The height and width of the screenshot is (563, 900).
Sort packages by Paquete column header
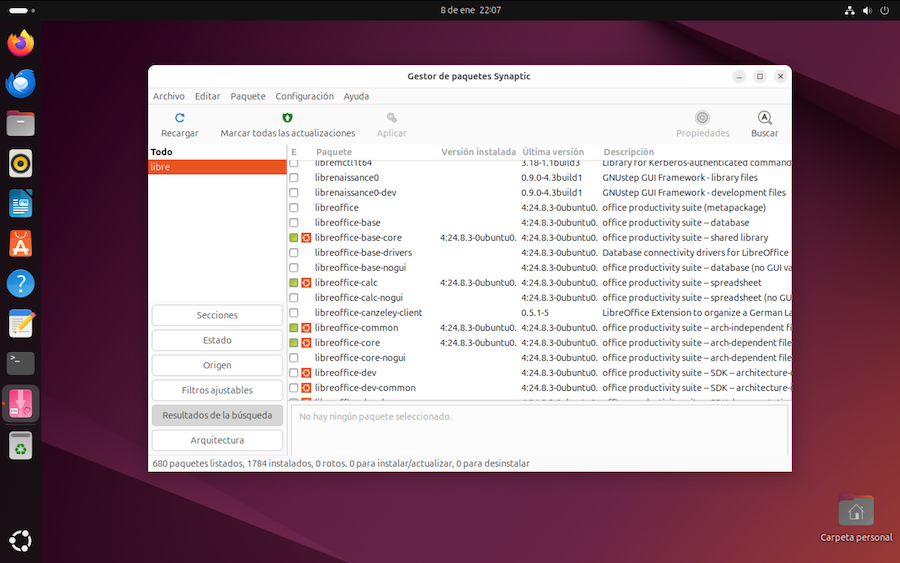pos(334,152)
